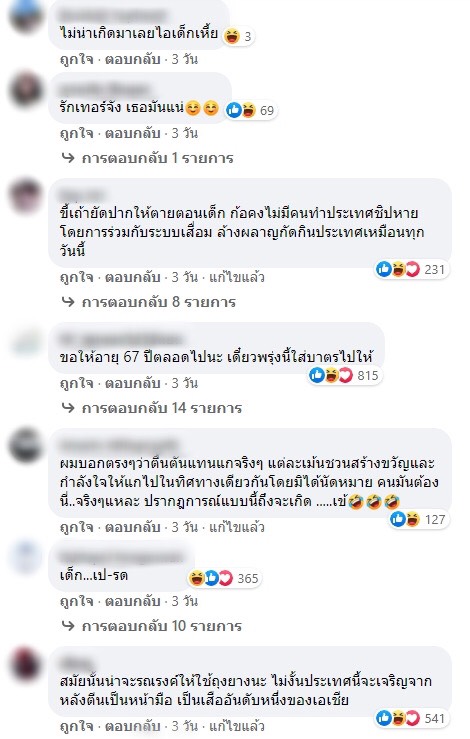Open แก้ไขแล้ว on สมัยนั้น comment

coord(237,726)
